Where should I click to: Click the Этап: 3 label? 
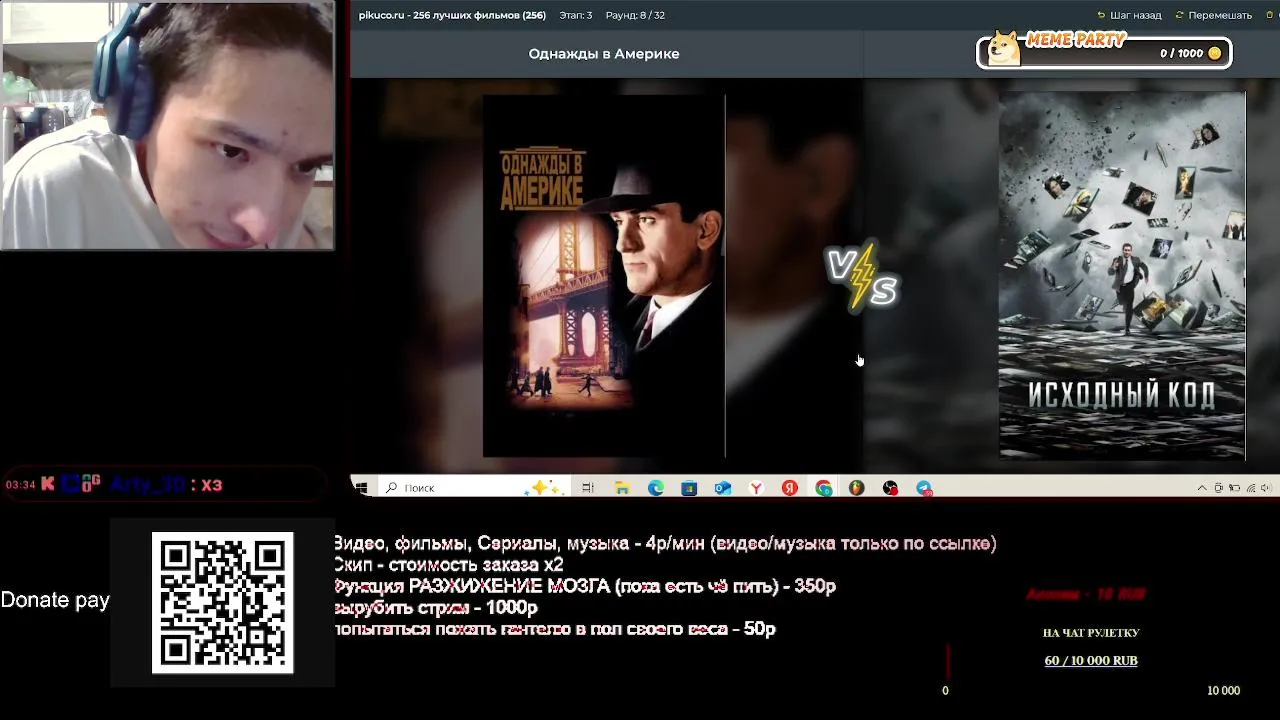click(576, 15)
